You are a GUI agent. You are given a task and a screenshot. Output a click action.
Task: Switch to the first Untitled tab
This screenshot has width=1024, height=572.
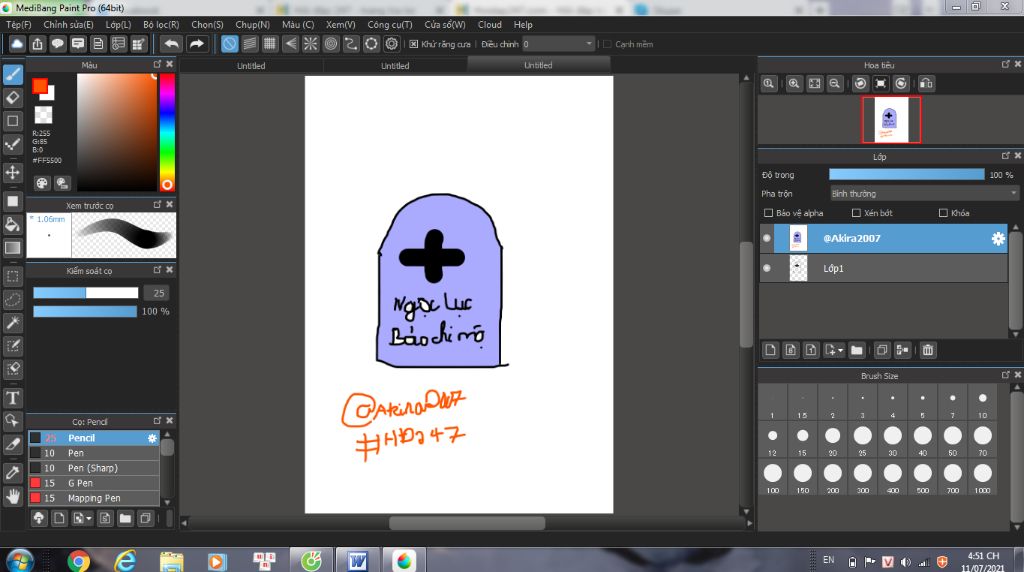(251, 65)
